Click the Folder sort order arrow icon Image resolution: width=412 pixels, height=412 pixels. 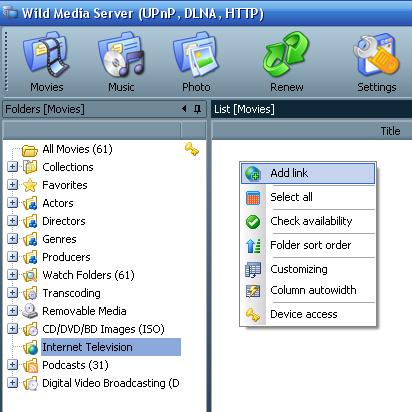pos(253,246)
